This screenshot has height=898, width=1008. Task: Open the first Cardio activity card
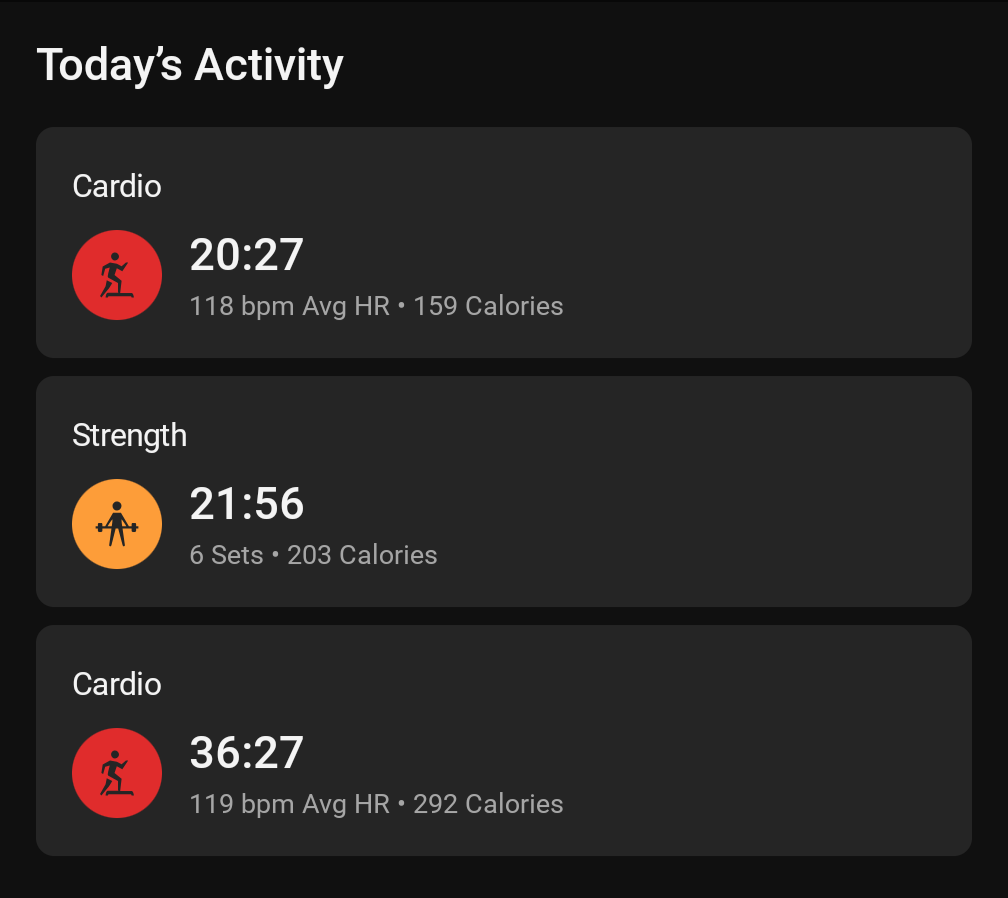pos(503,242)
